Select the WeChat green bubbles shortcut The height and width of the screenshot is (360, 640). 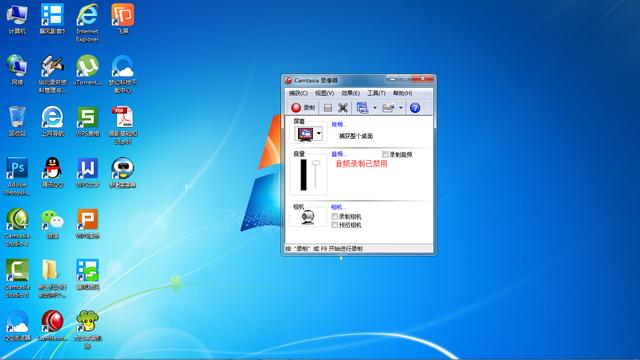[x=52, y=224]
